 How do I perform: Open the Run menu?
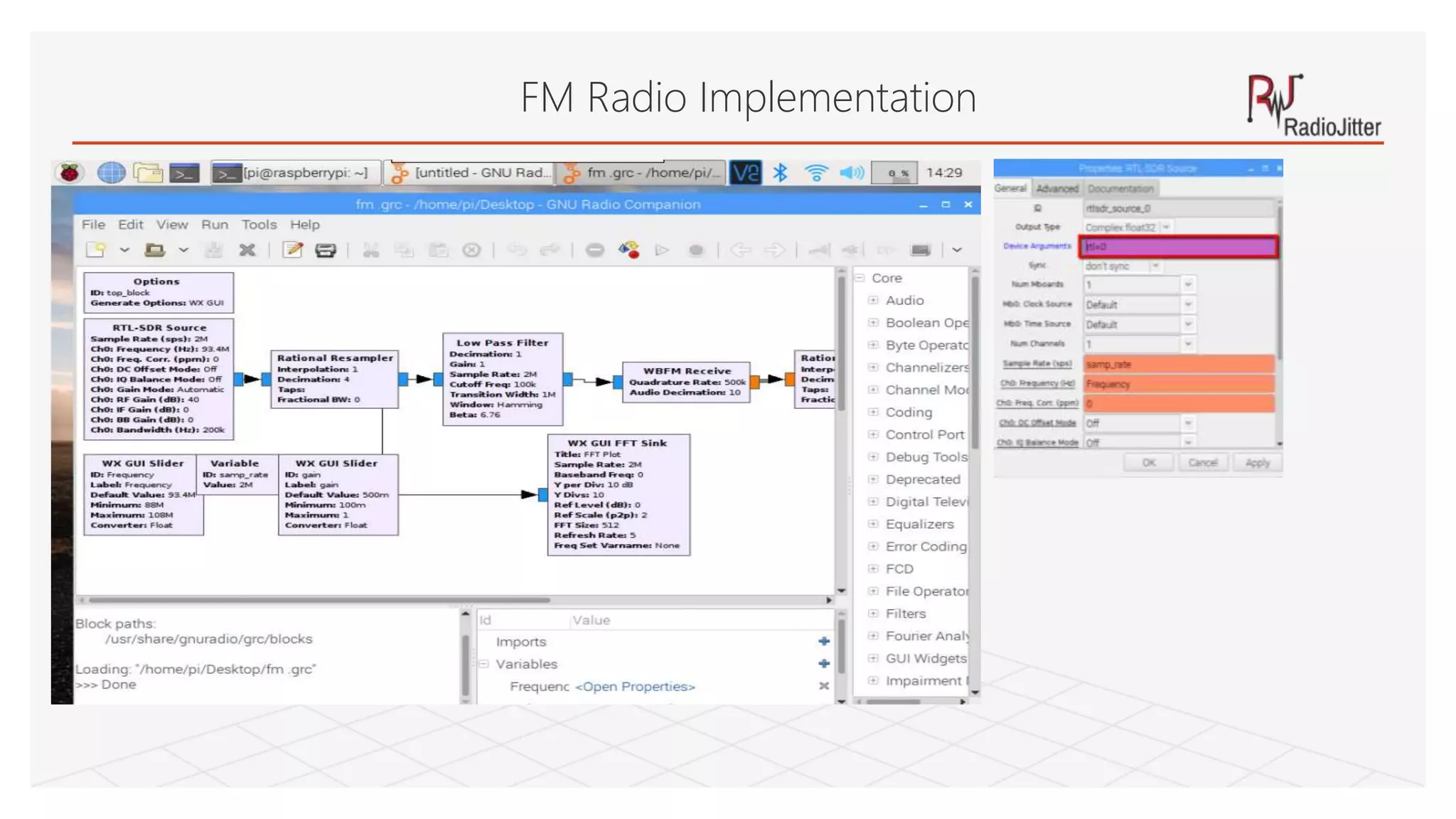[x=215, y=225]
